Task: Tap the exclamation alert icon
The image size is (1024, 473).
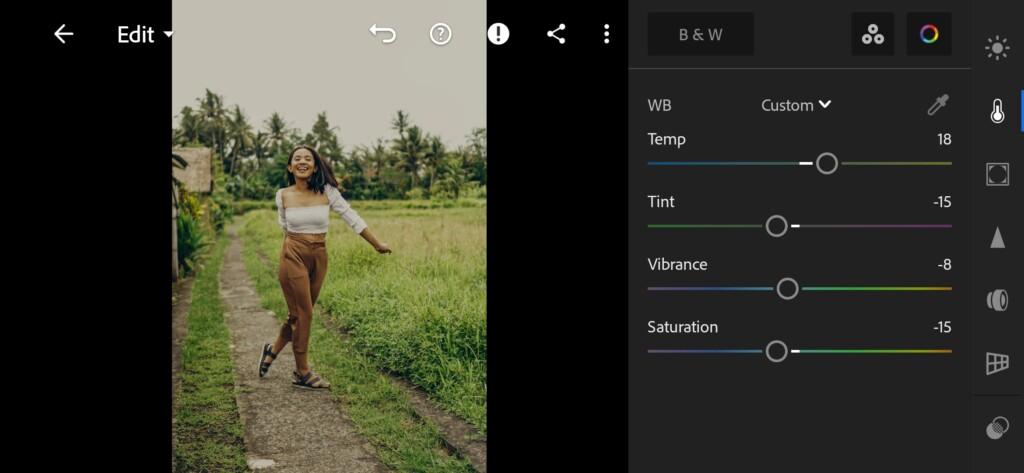Action: [x=498, y=34]
